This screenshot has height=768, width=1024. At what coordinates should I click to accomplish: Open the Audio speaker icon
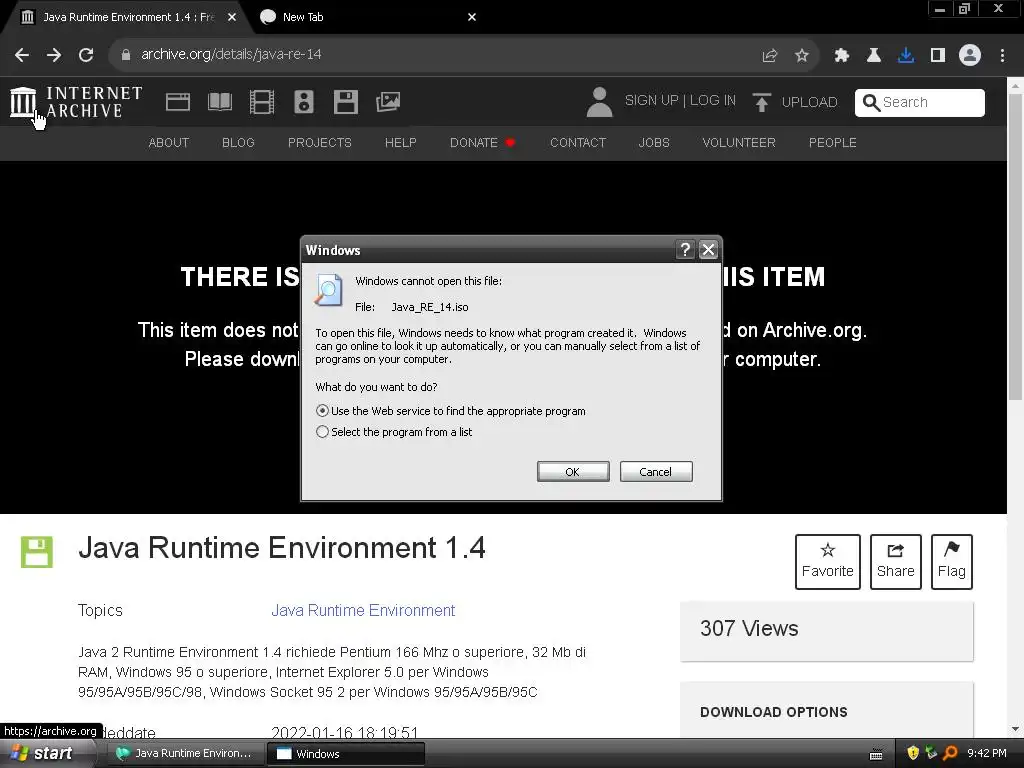[304, 103]
